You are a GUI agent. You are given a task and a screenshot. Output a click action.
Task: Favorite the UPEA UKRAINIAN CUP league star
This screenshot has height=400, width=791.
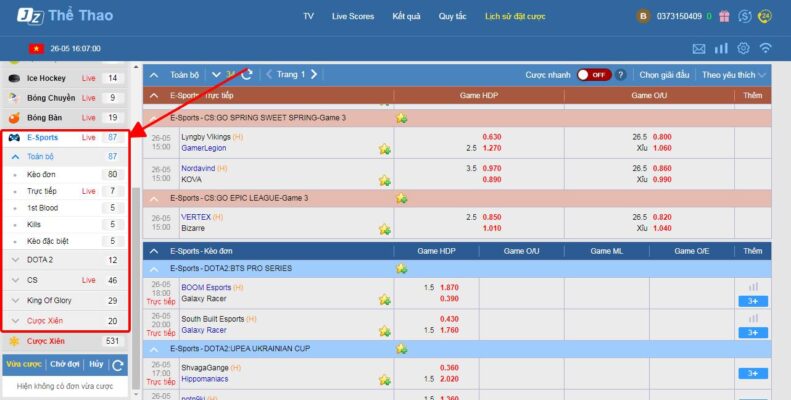(402, 349)
